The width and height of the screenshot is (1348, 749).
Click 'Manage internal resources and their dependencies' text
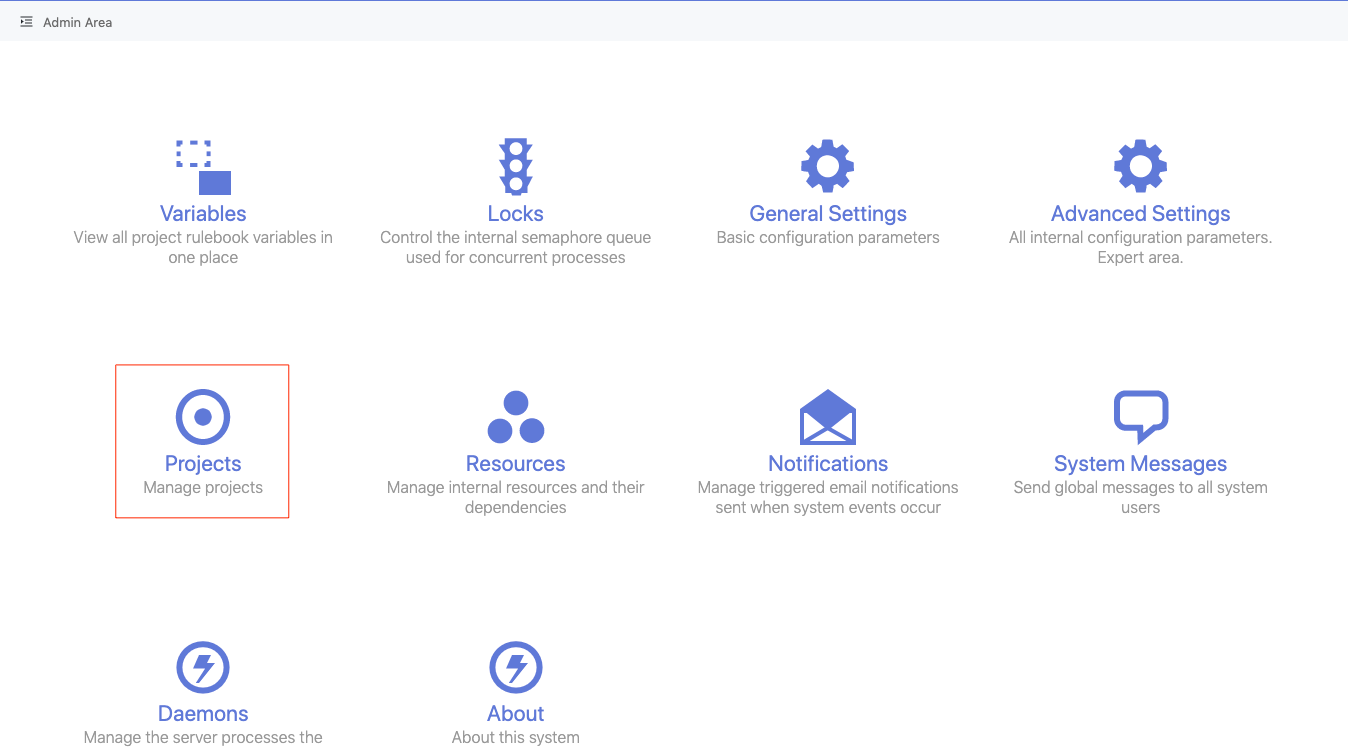516,497
